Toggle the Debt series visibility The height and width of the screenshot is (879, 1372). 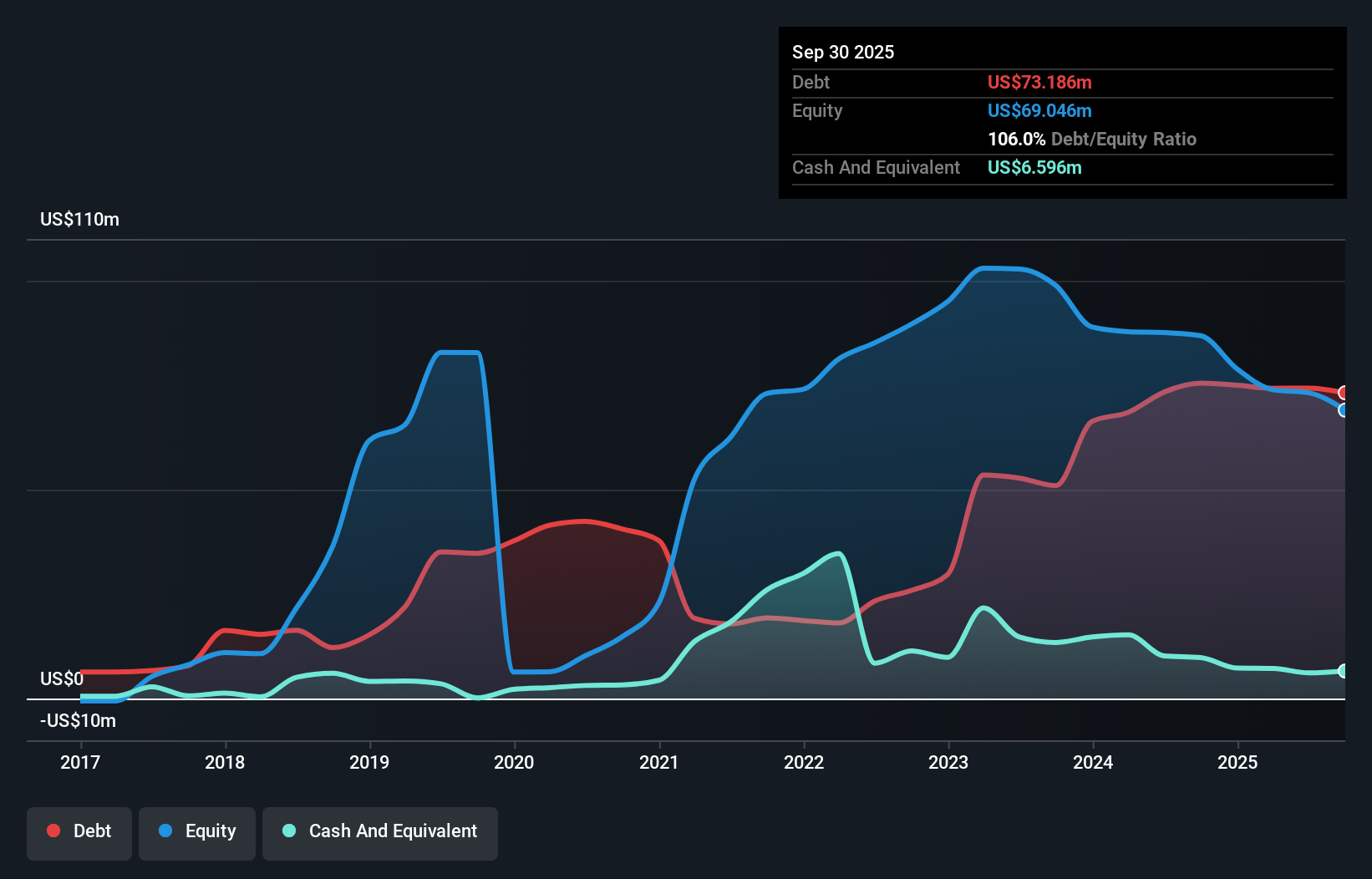79,831
